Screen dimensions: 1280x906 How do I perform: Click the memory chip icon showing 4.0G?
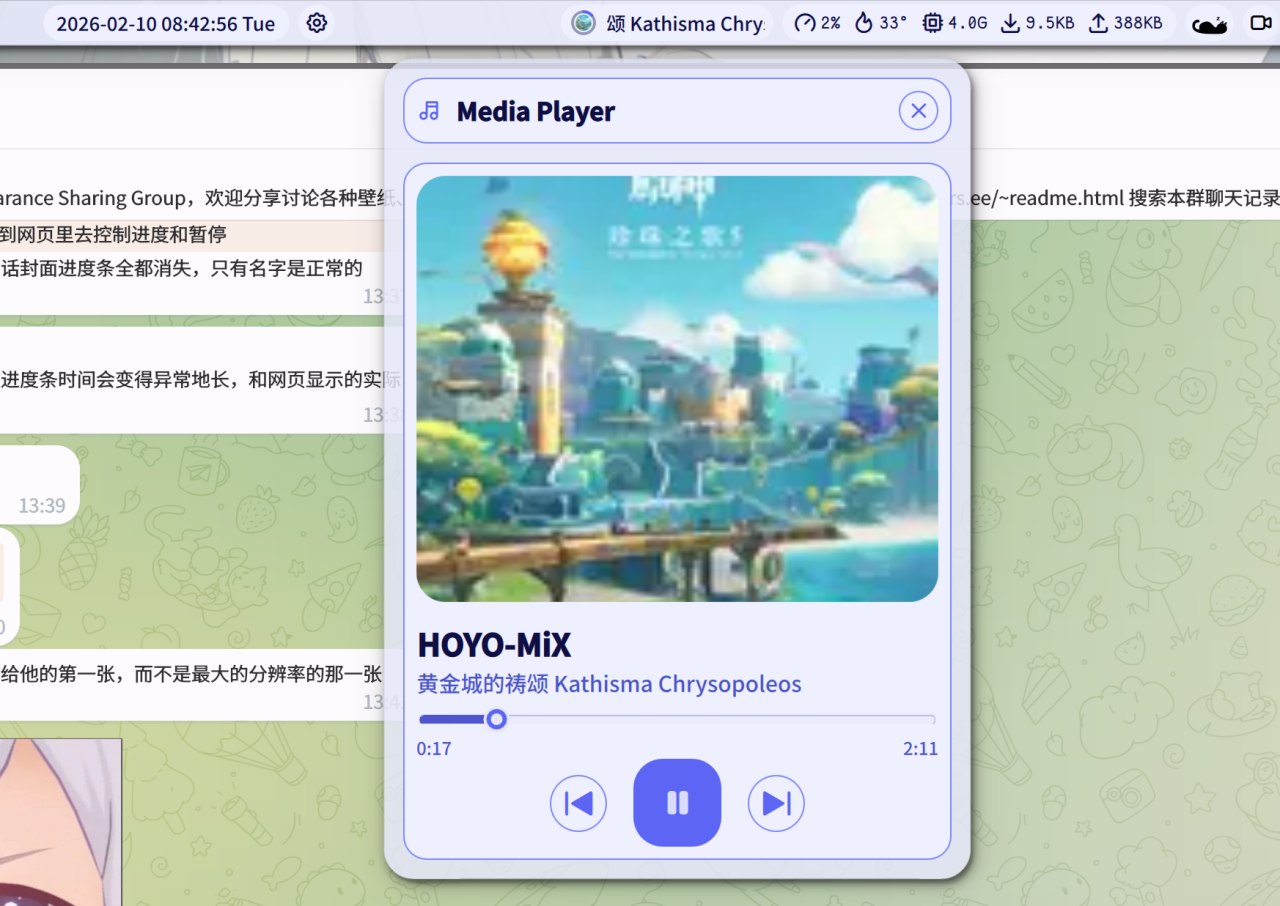pos(930,22)
